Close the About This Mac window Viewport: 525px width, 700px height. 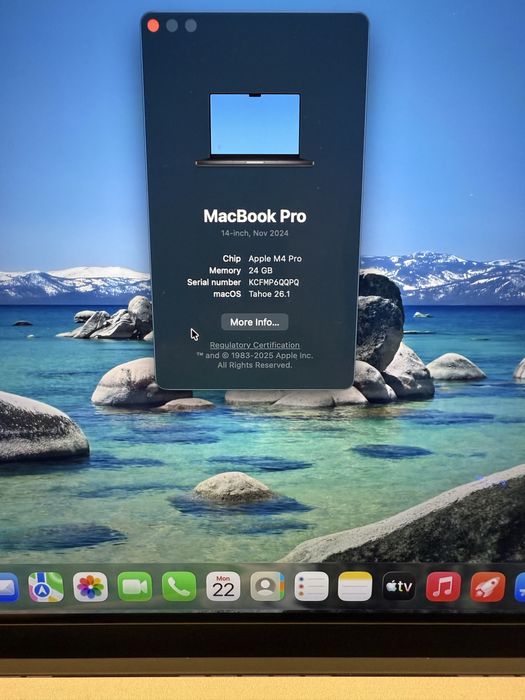[153, 26]
